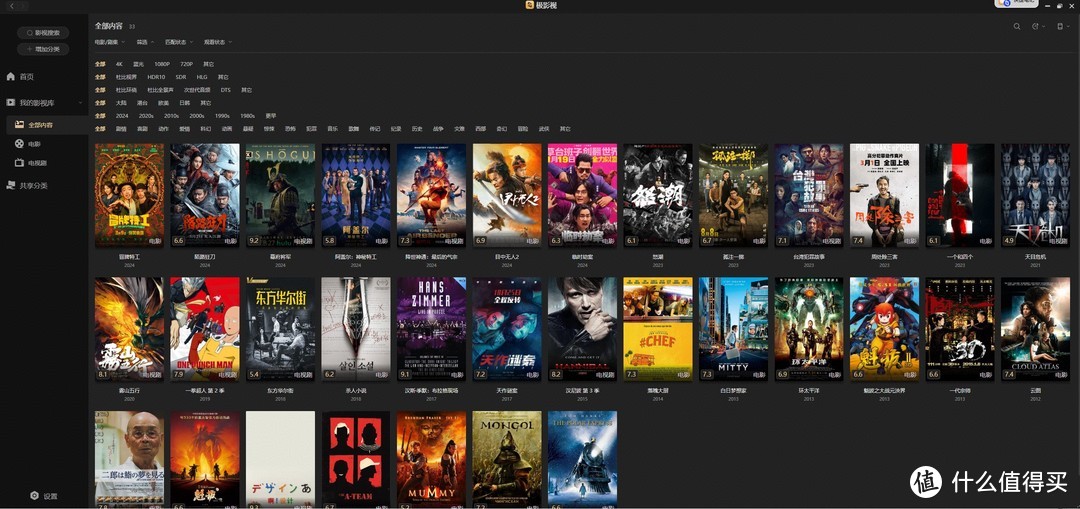This screenshot has width=1080, height=509.
Task: Open the 怒潮 movie poster
Action: click(x=658, y=195)
